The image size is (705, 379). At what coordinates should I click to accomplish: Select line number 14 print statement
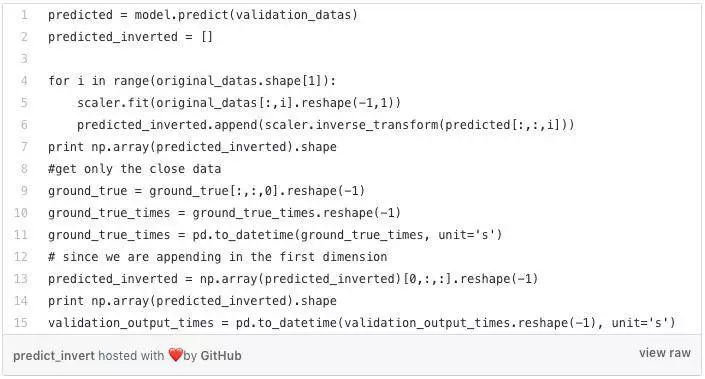pos(21,301)
